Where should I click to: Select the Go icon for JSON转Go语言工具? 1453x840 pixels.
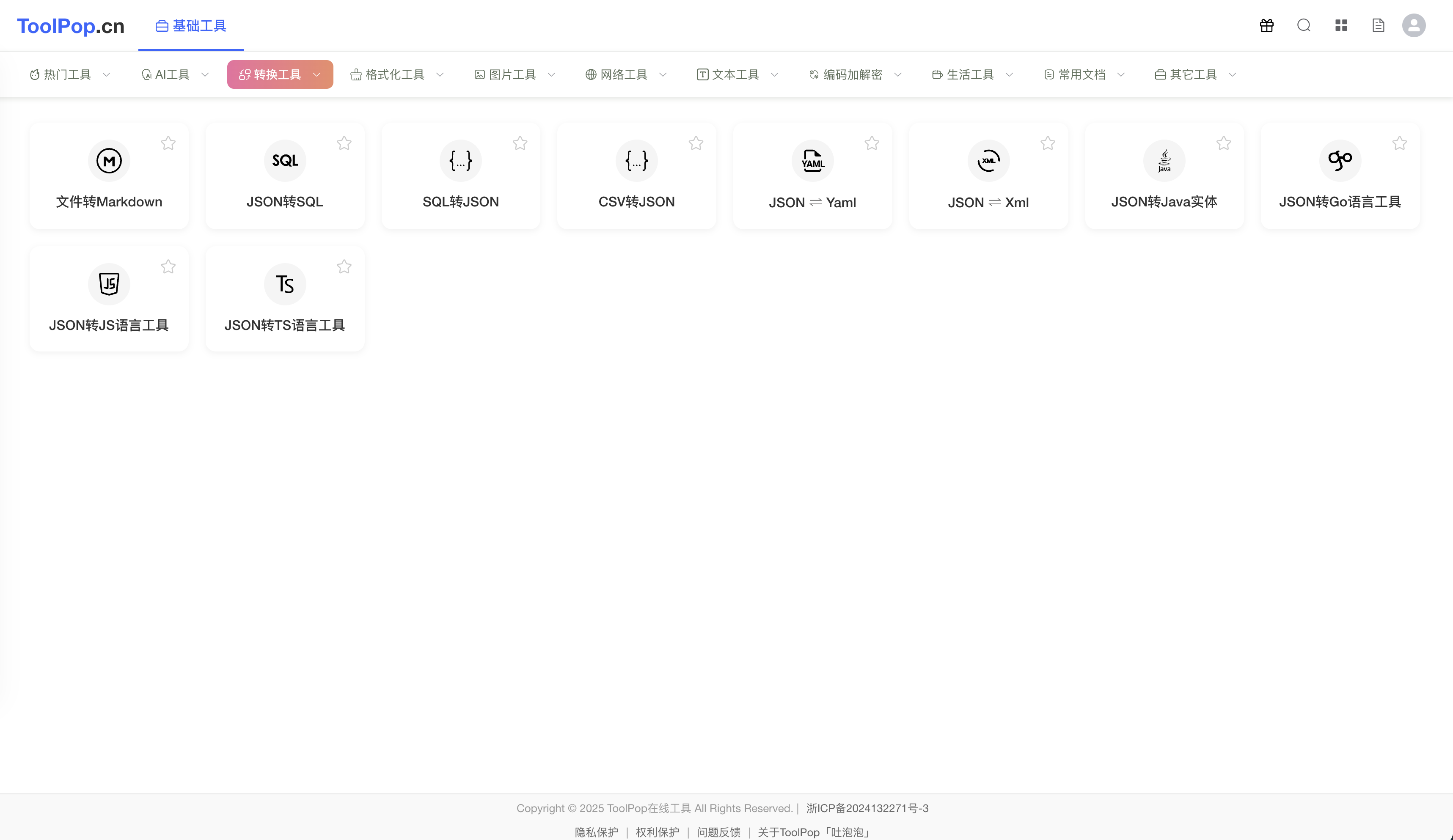click(x=1340, y=160)
